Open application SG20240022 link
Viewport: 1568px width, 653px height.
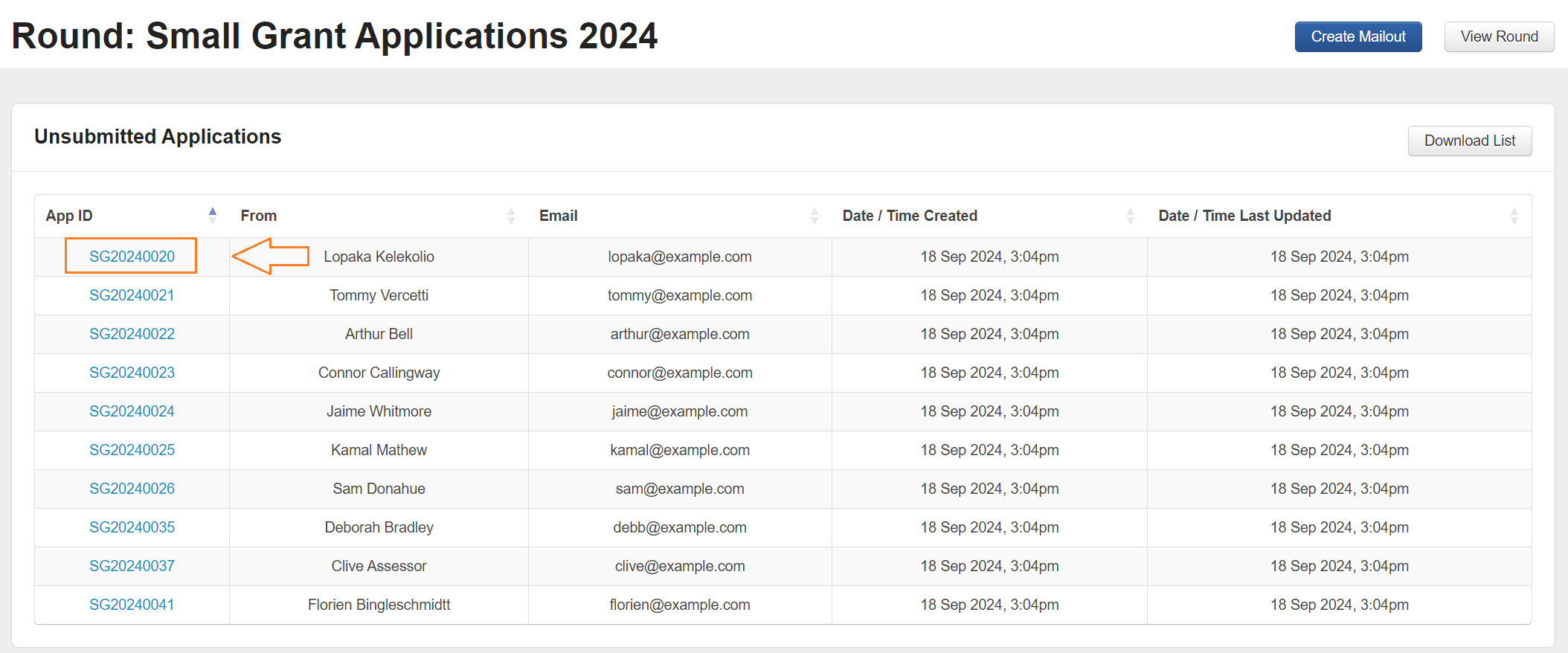(x=132, y=334)
